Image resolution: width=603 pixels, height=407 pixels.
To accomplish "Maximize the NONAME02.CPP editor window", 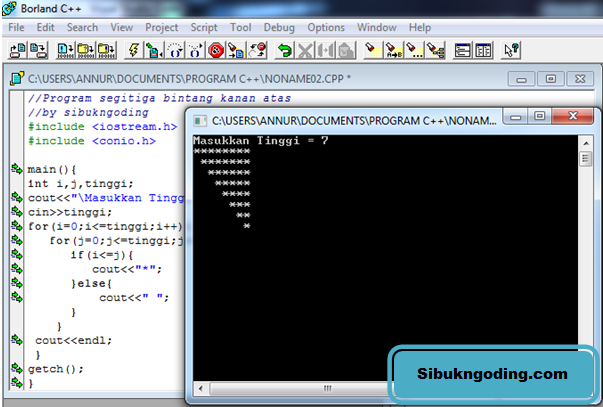I will [551, 79].
